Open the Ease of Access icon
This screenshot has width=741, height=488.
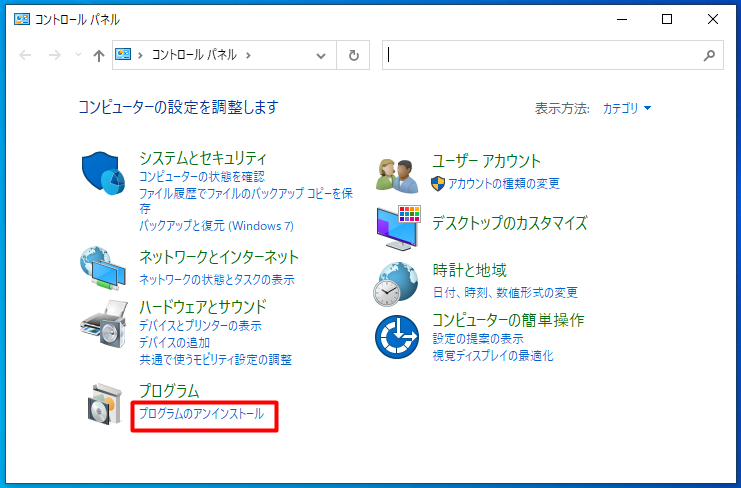[396, 336]
